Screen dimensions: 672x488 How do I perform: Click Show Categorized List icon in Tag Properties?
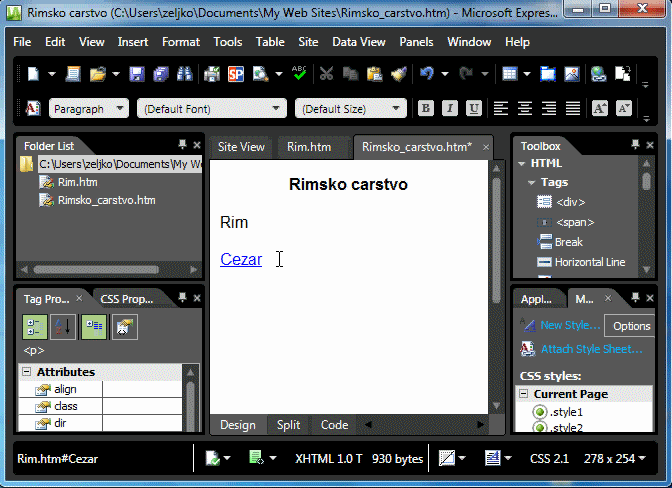(34, 327)
